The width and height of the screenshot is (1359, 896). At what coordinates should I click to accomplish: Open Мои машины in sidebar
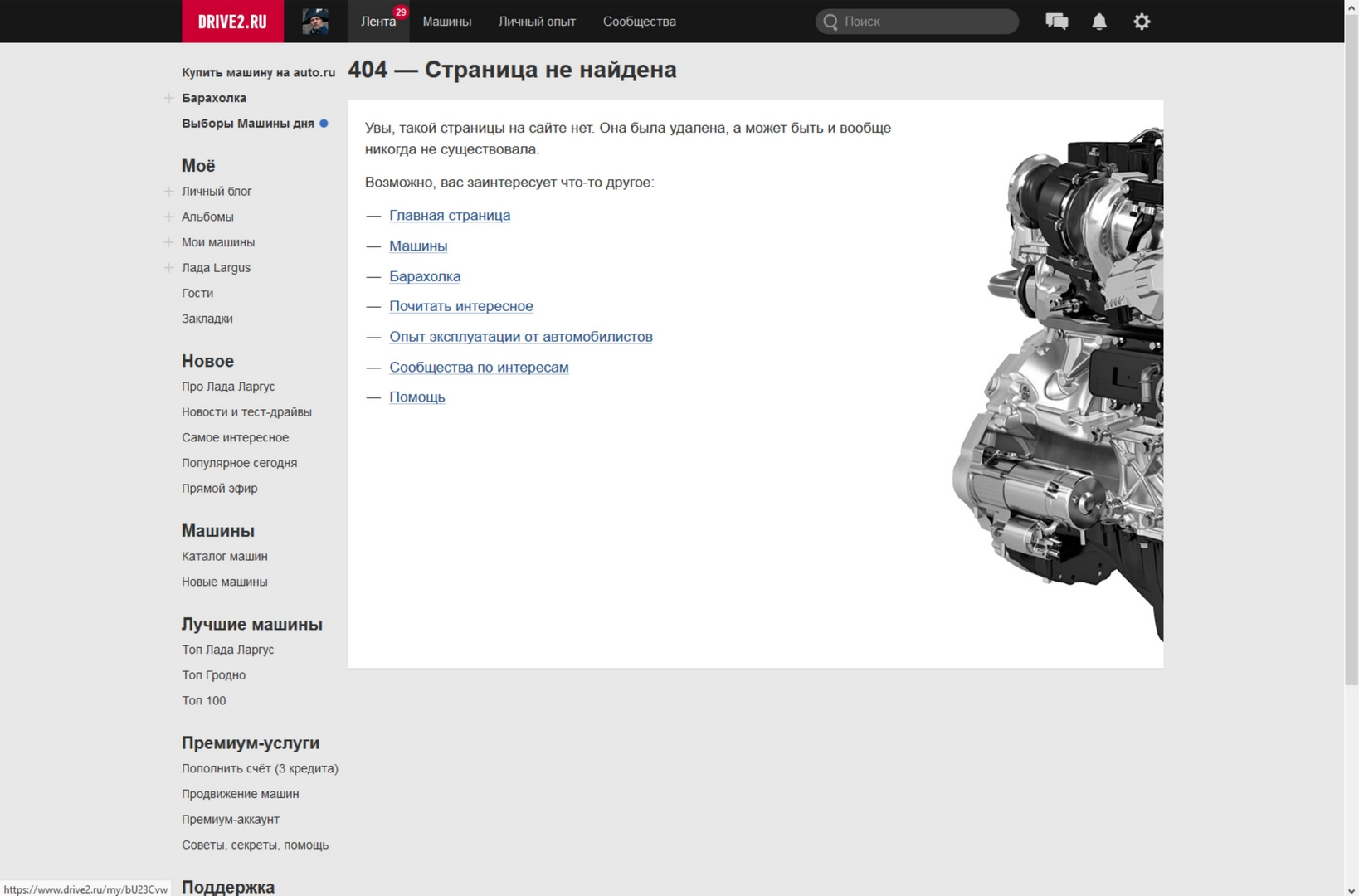(x=218, y=242)
